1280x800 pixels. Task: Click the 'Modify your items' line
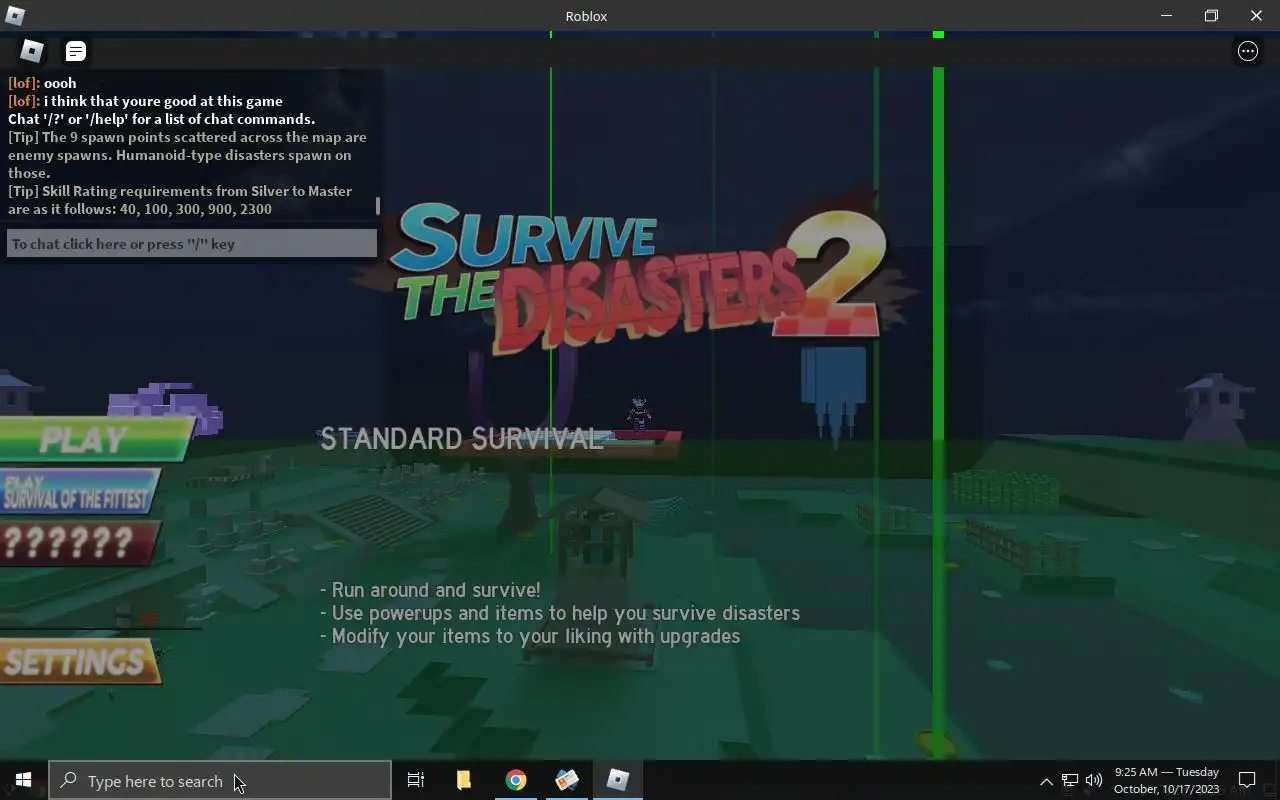click(530, 636)
